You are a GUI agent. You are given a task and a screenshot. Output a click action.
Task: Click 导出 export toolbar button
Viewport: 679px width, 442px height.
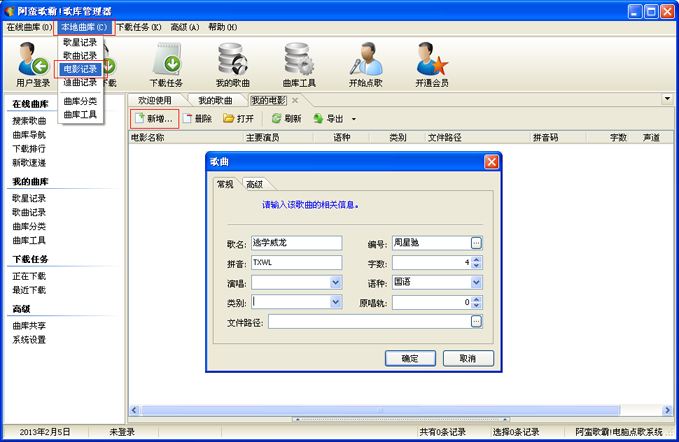pyautogui.click(x=328, y=119)
